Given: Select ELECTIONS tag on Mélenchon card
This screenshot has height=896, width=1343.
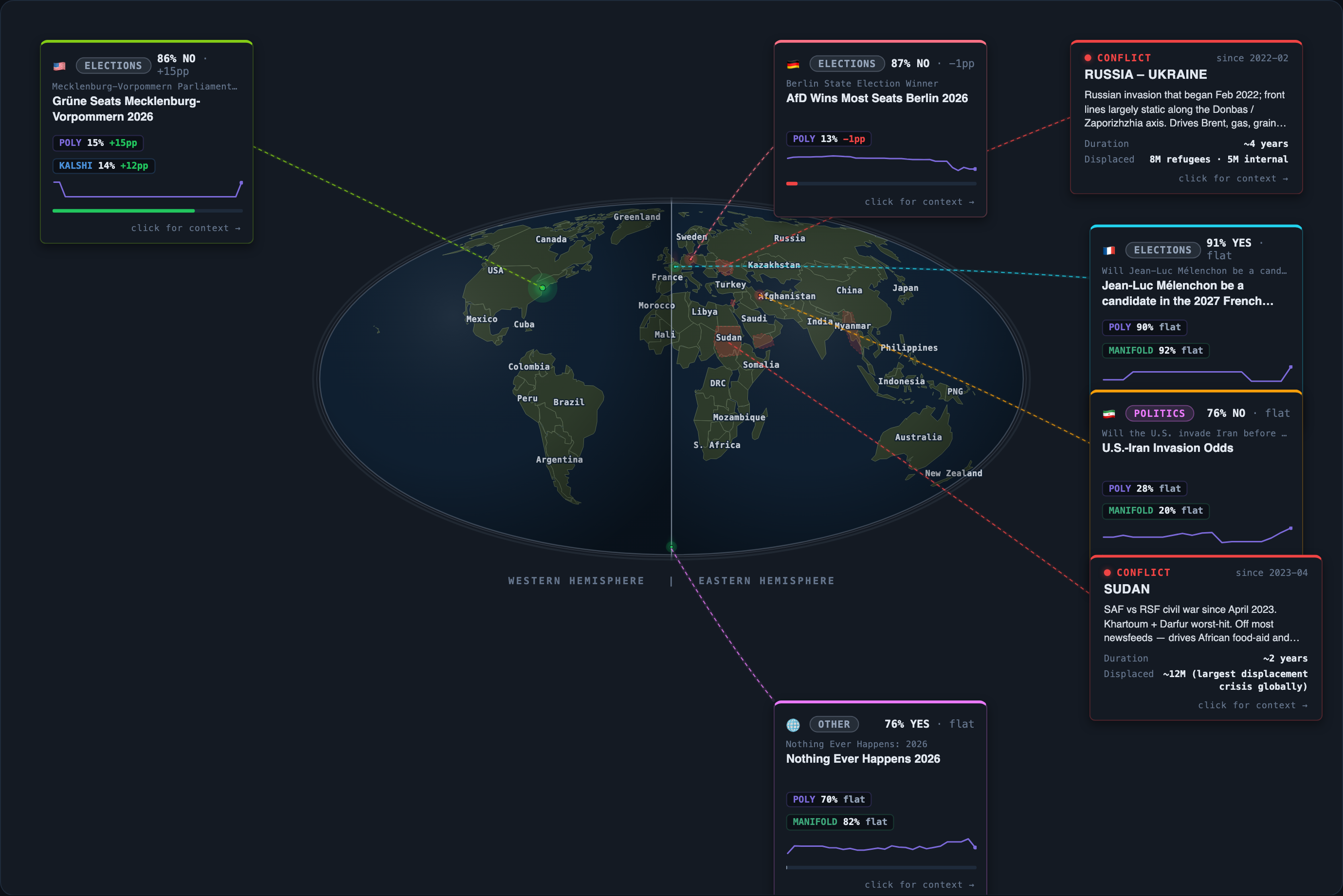Looking at the screenshot, I should pyautogui.click(x=1163, y=251).
